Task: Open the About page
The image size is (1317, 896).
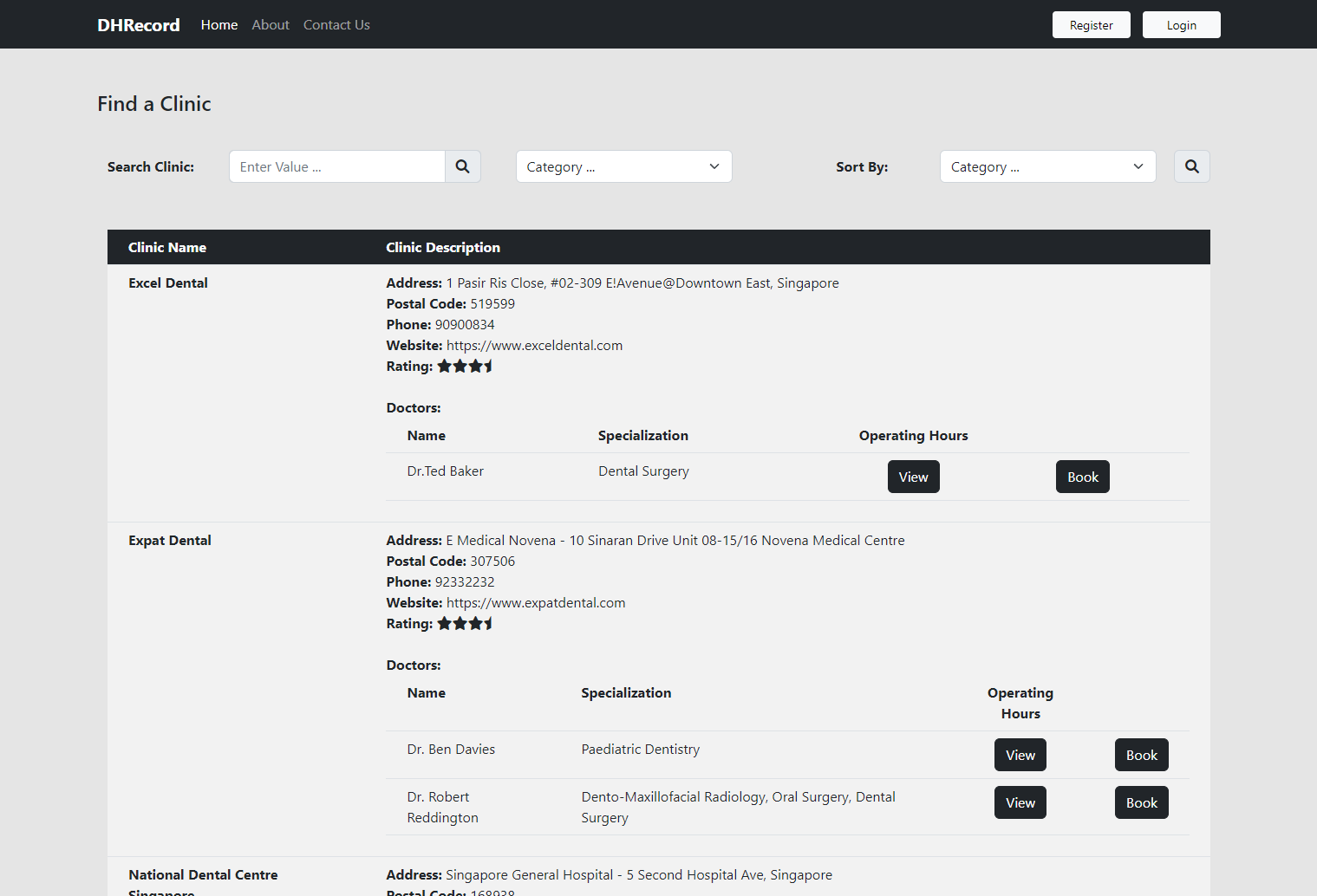Action: click(x=271, y=25)
